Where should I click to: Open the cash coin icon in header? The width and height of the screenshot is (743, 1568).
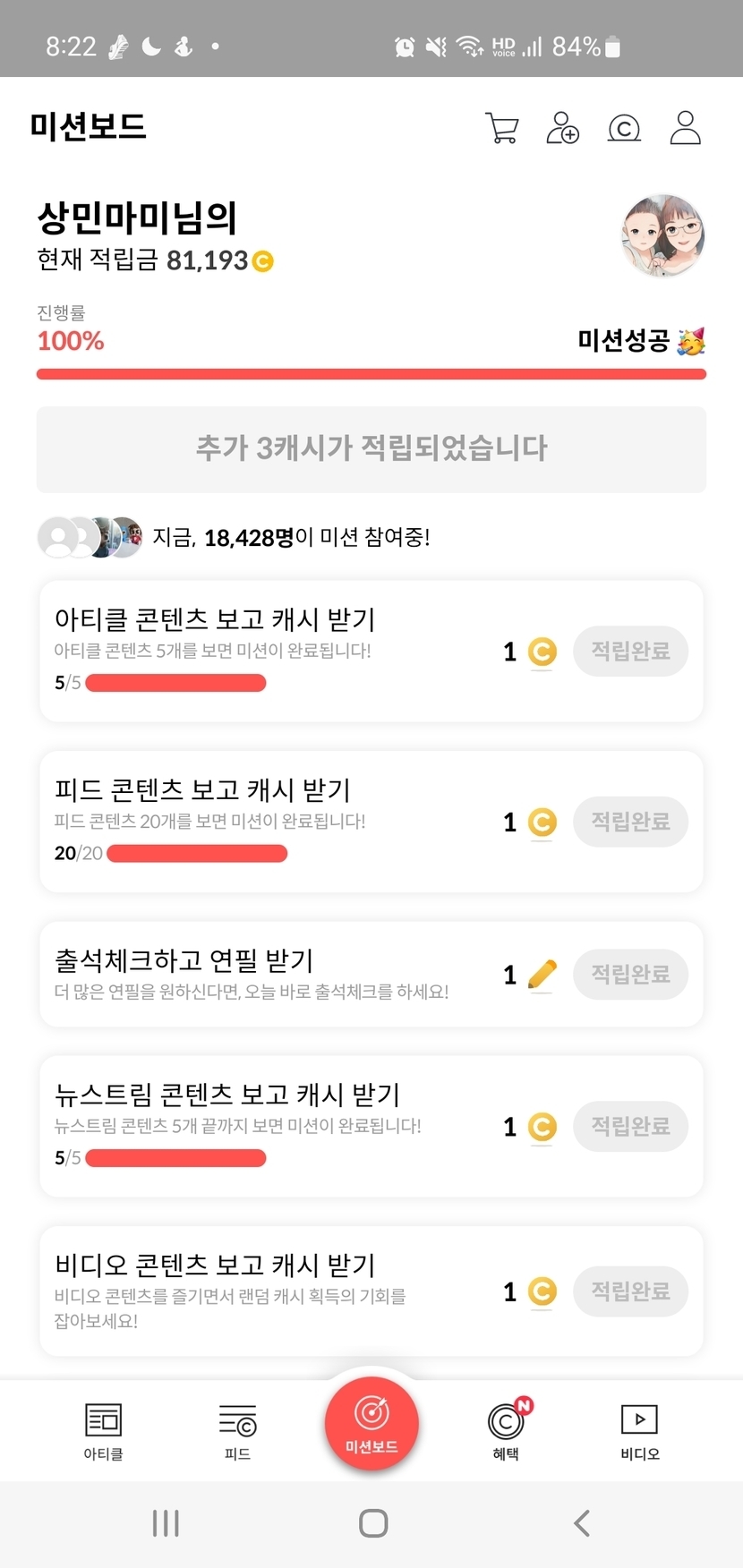pos(624,129)
